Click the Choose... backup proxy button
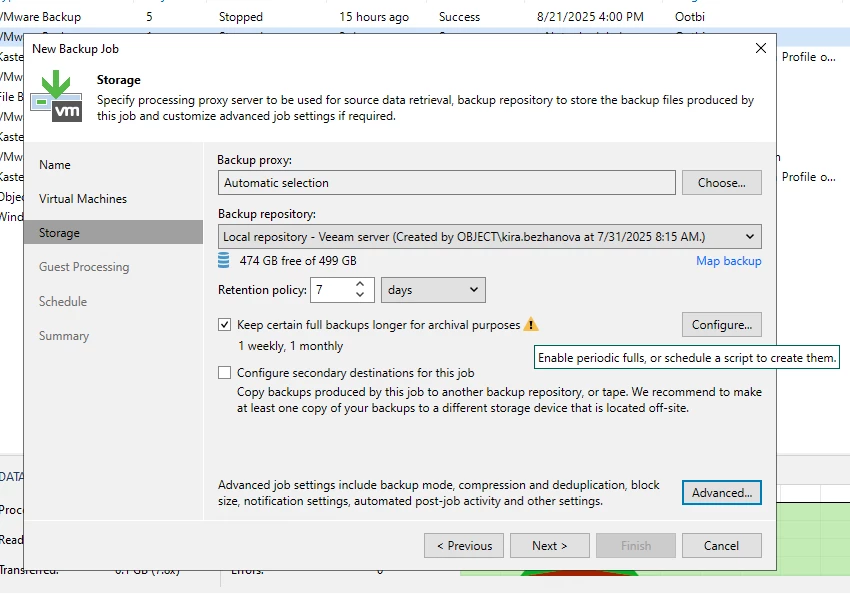The height and width of the screenshot is (596, 850). pos(722,183)
